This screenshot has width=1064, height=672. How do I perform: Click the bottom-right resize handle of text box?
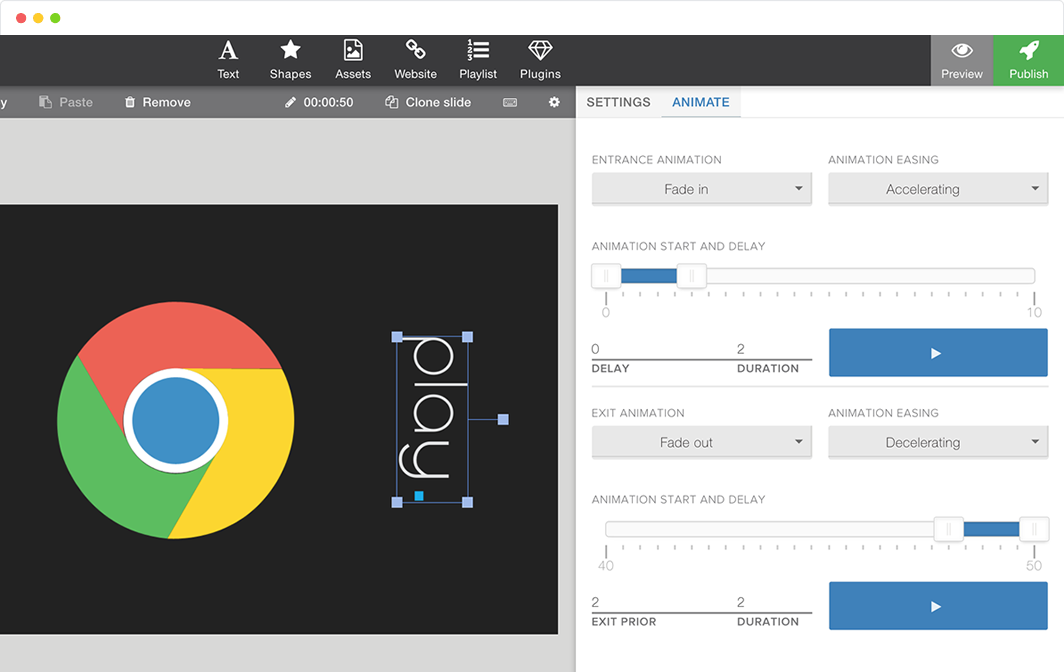point(468,502)
